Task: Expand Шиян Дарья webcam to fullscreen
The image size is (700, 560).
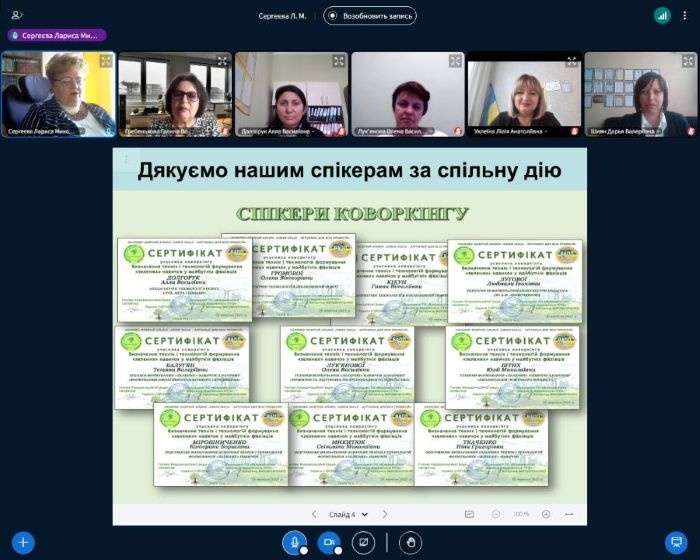Action: pos(688,61)
